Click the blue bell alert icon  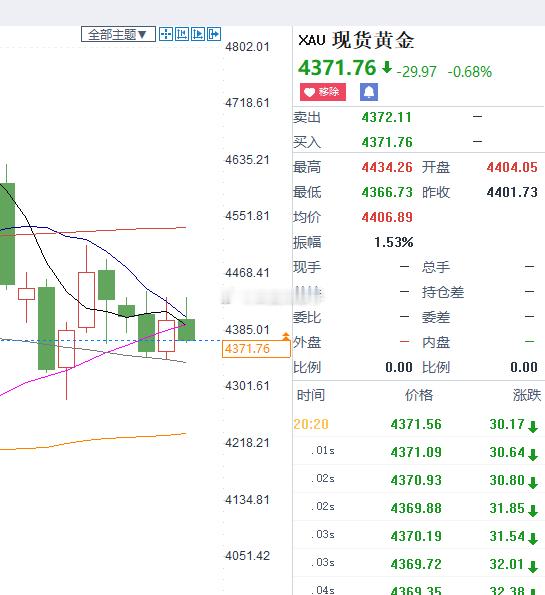click(369, 92)
